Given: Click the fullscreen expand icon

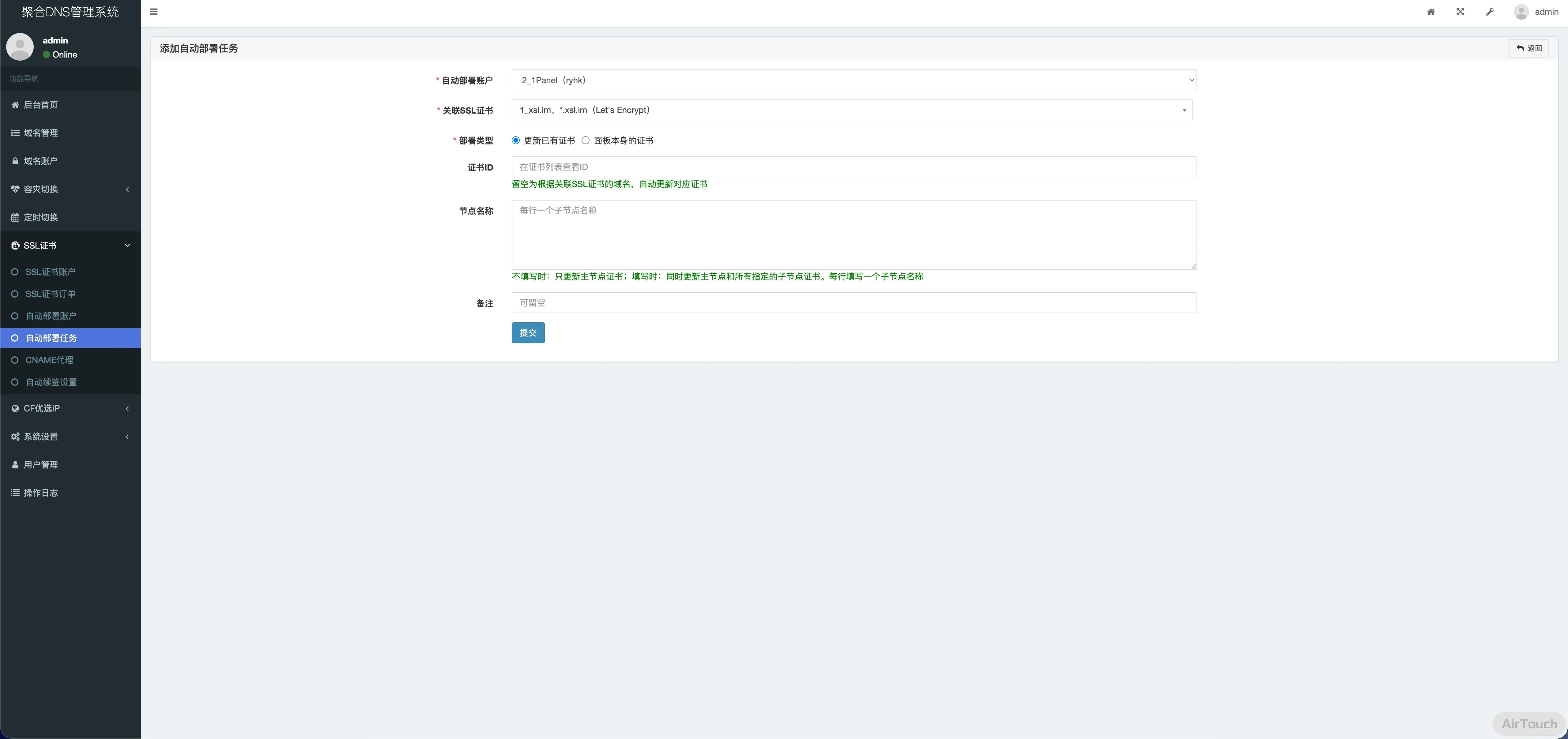Looking at the screenshot, I should coord(1460,12).
